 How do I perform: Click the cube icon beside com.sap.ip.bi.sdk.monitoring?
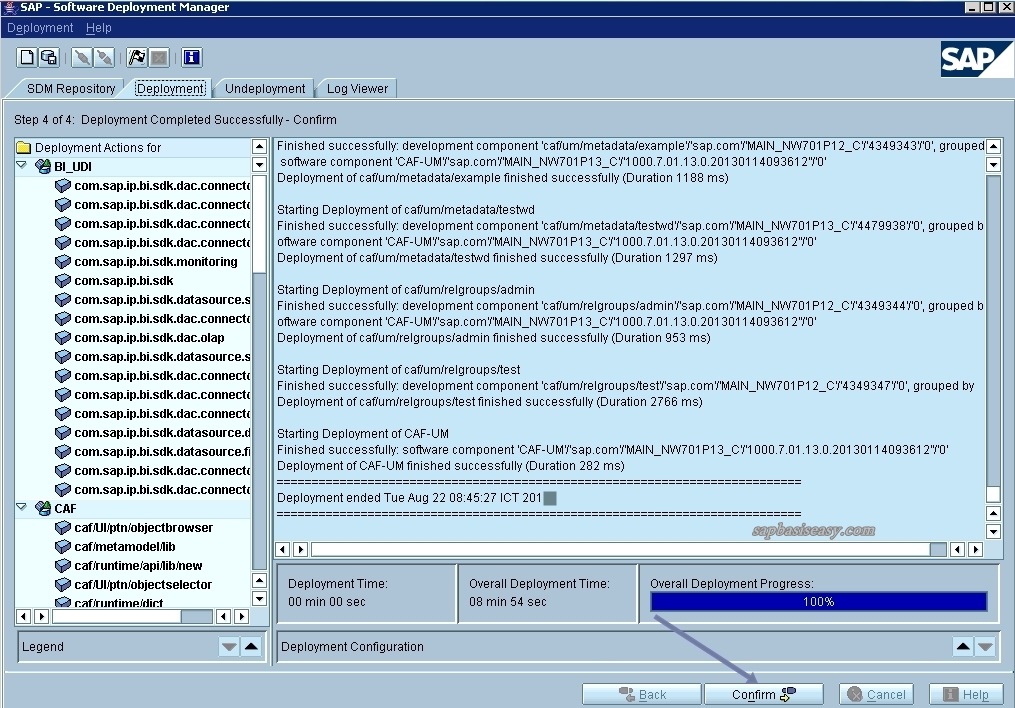click(63, 261)
